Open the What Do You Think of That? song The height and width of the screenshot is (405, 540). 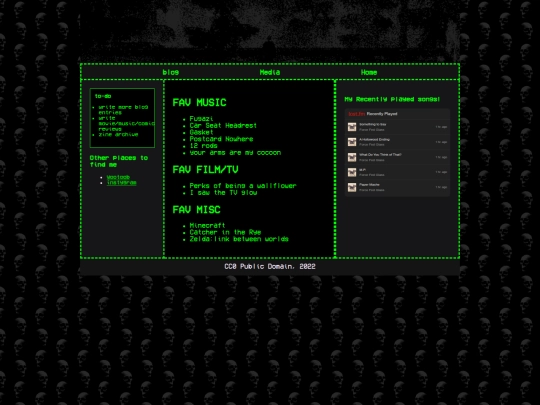click(380, 155)
